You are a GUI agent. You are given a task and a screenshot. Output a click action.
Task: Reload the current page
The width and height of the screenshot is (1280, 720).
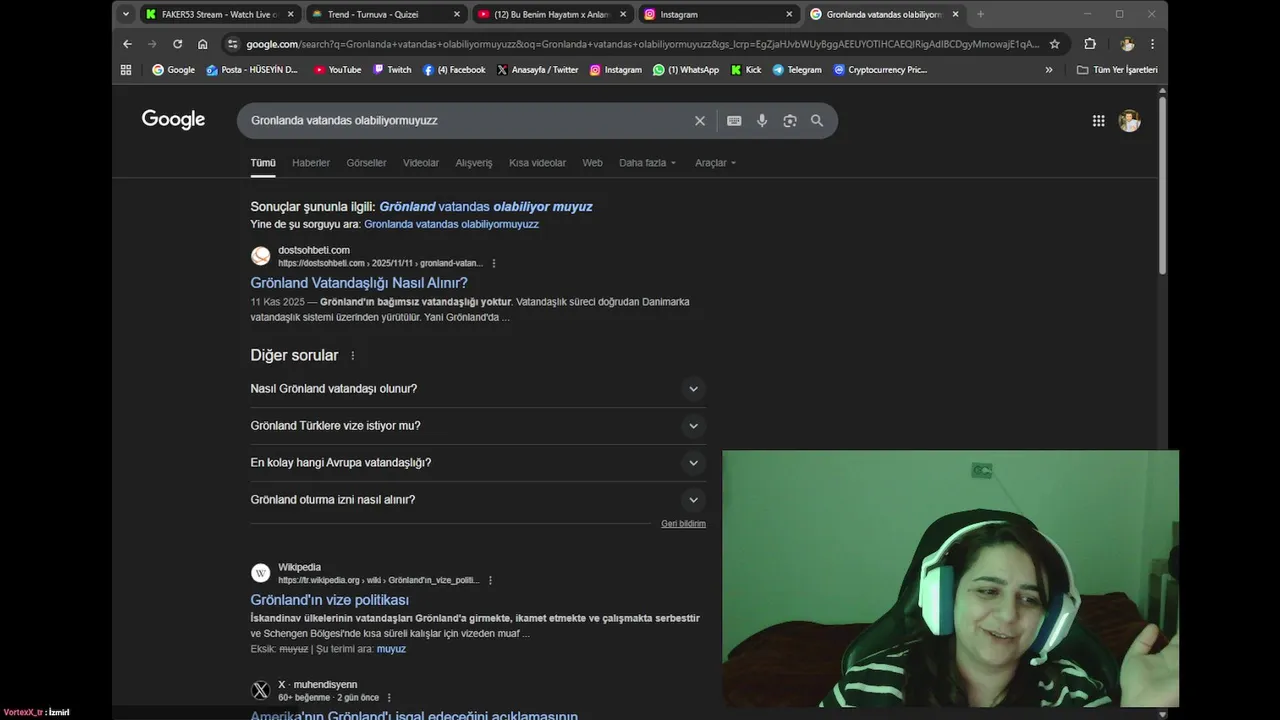[177, 44]
